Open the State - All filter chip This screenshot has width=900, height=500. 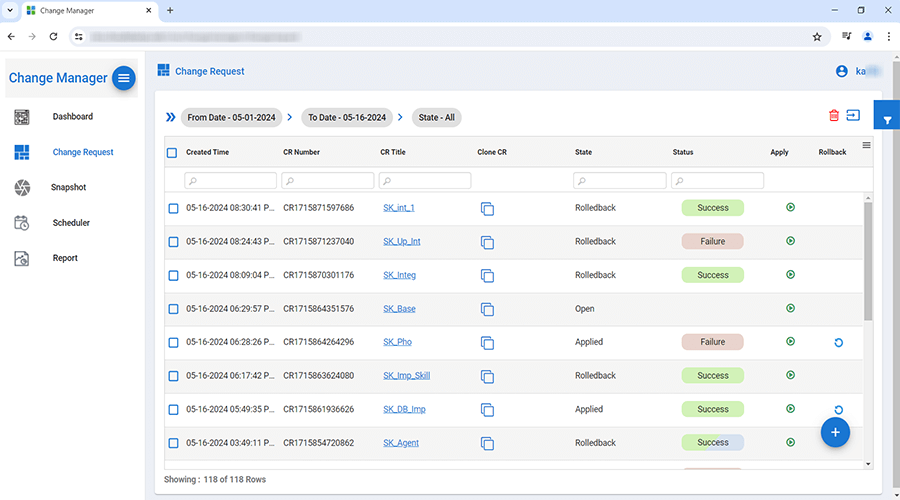click(x=436, y=117)
